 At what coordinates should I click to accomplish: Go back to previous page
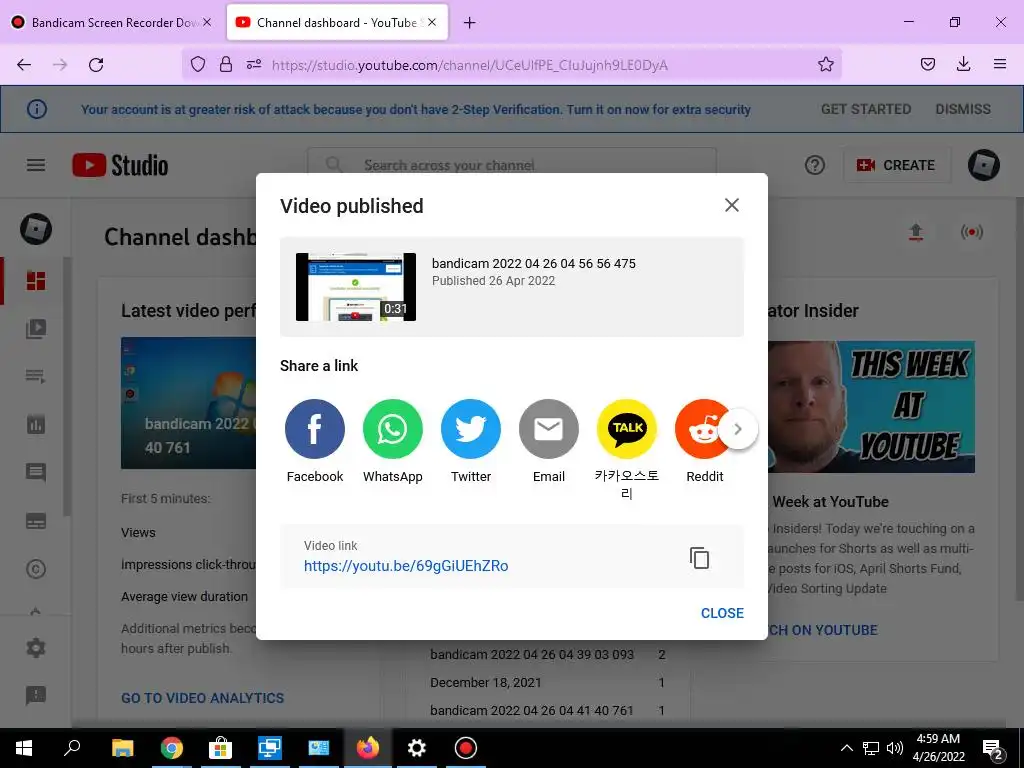(x=24, y=64)
